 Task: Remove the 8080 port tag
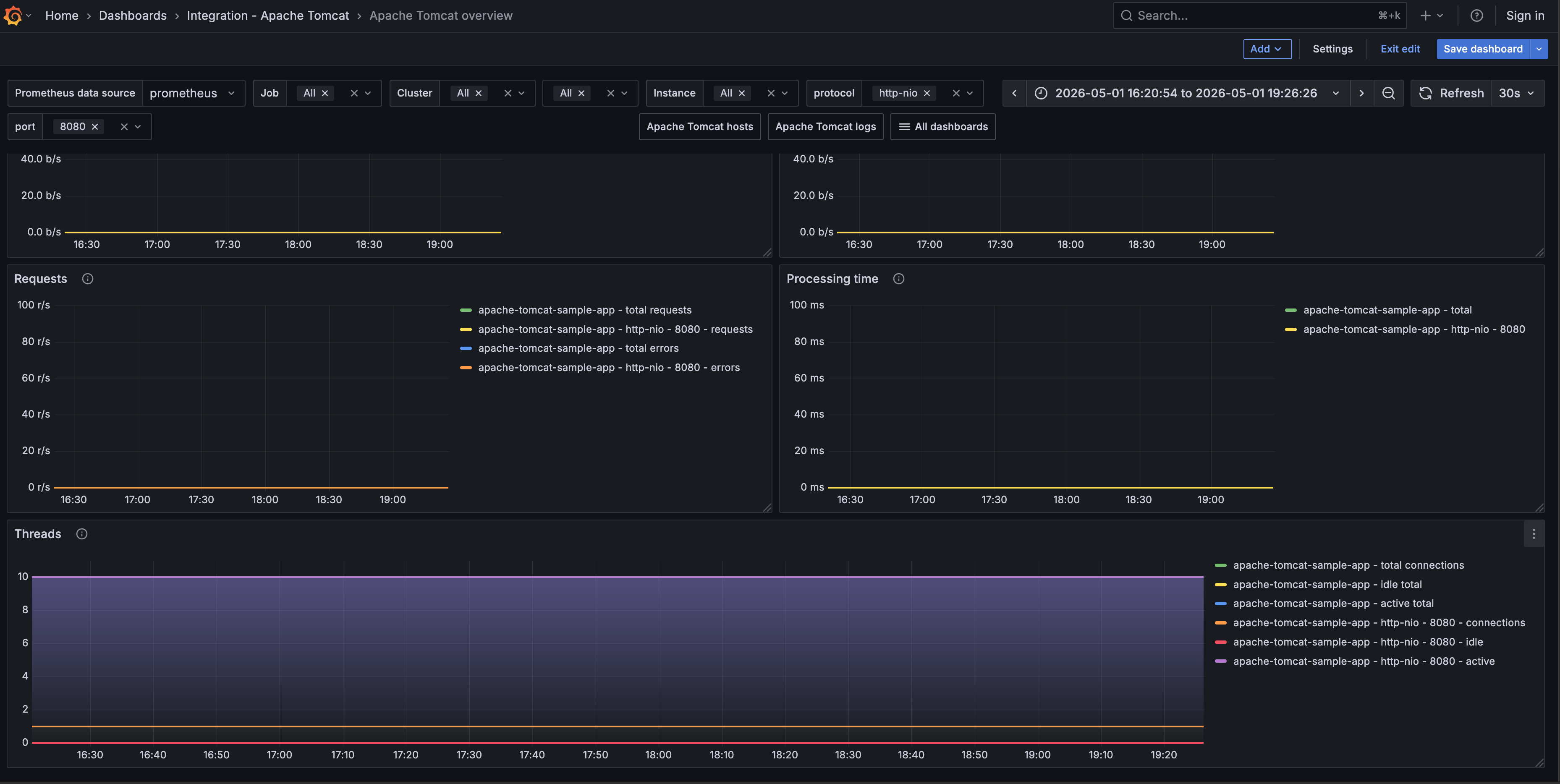94,126
